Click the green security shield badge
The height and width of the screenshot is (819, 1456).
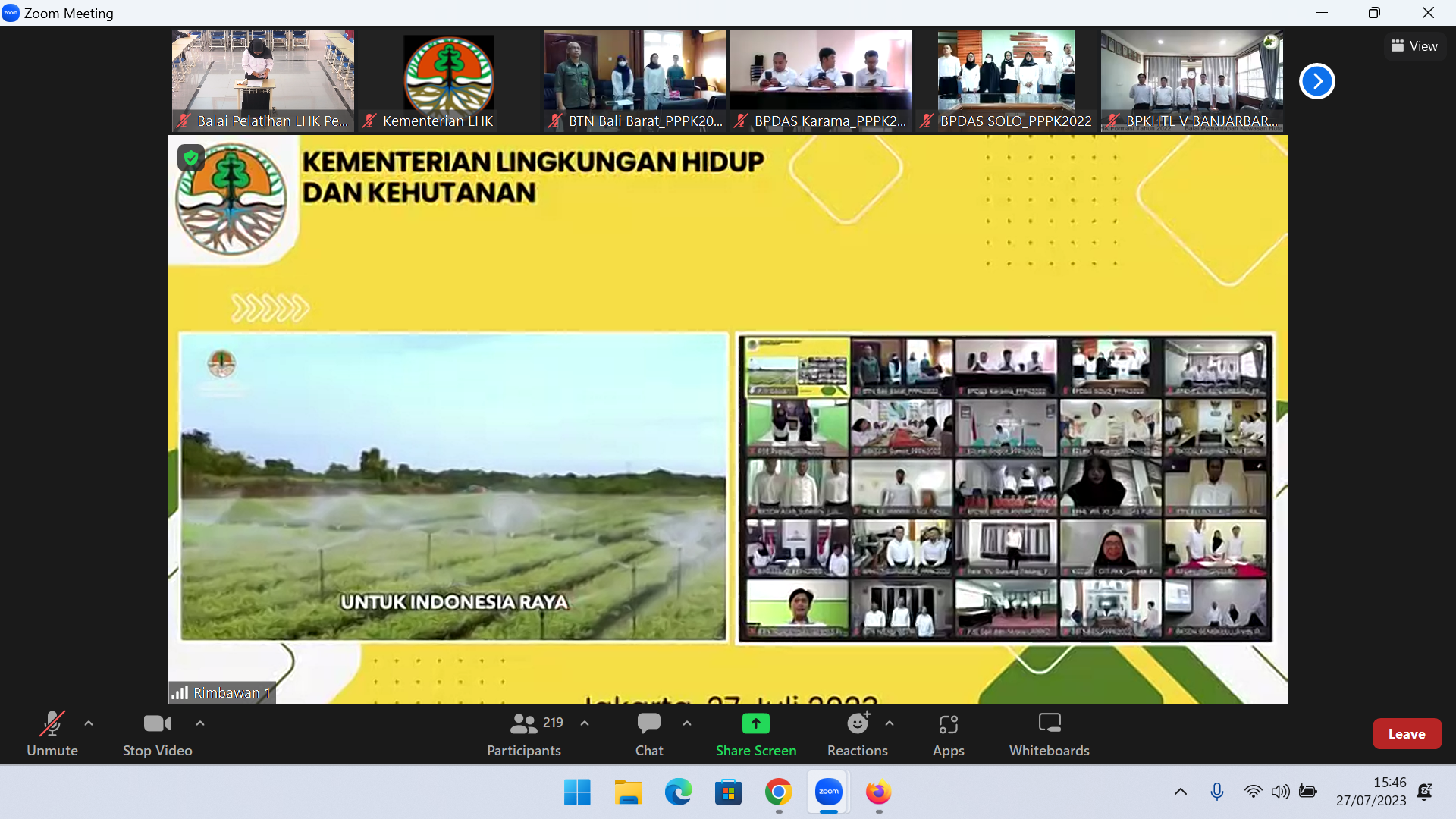coord(191,158)
